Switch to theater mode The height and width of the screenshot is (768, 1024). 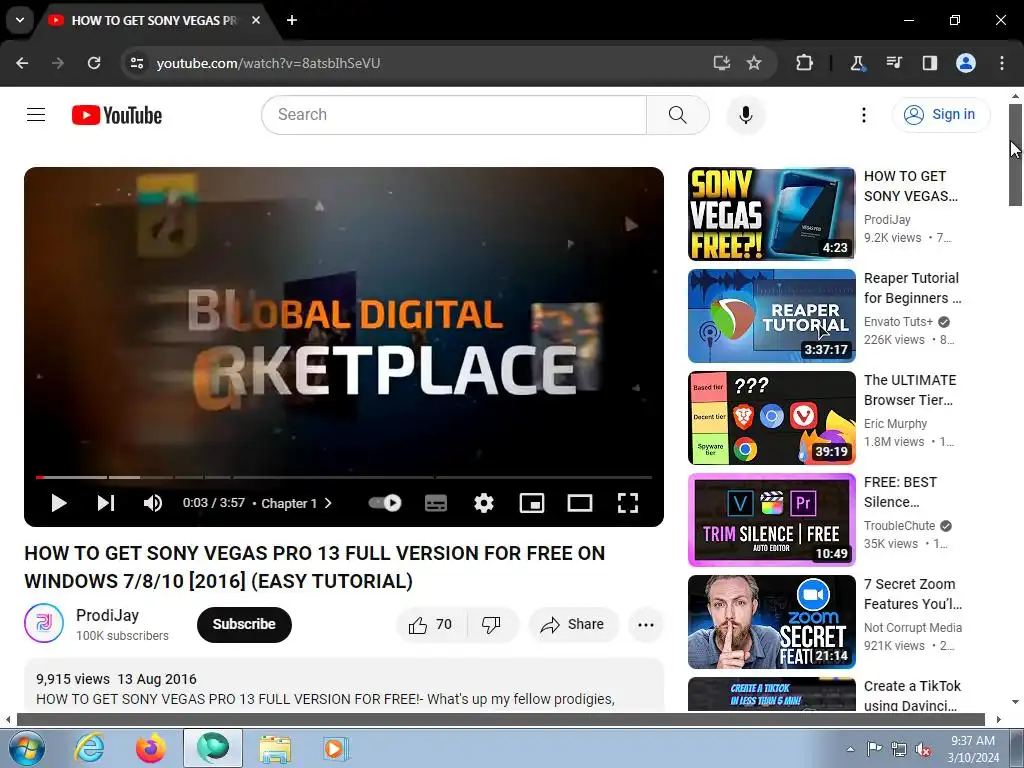580,503
